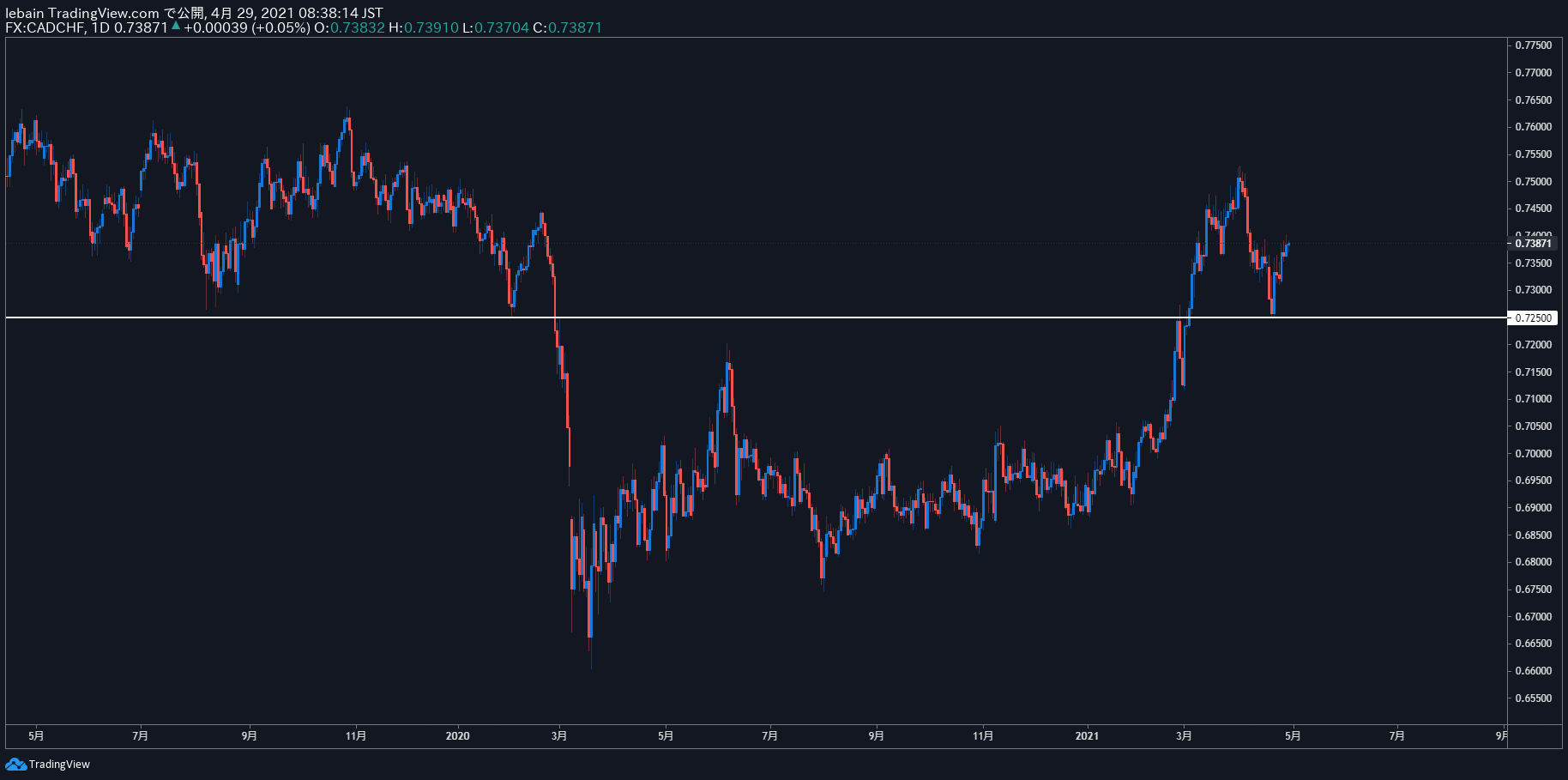The image size is (1568, 780).
Task: Click the TradingView cloud logo icon
Action: 15,764
